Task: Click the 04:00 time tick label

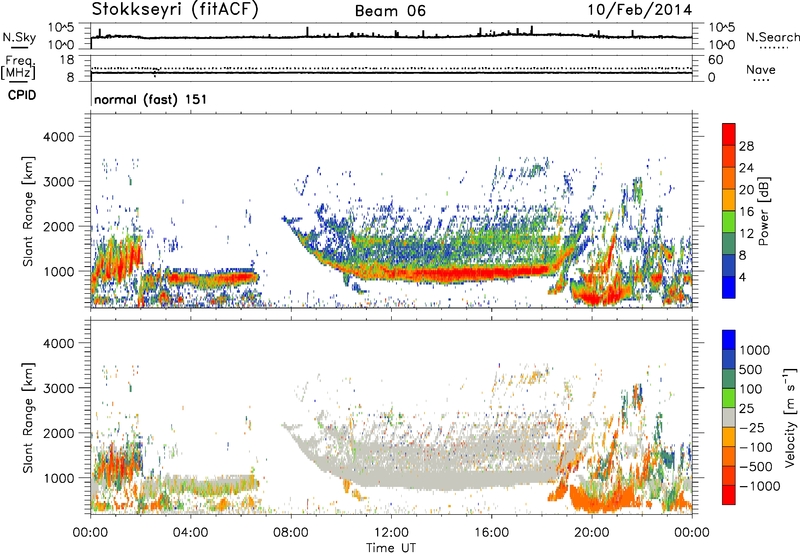Action: (190, 533)
